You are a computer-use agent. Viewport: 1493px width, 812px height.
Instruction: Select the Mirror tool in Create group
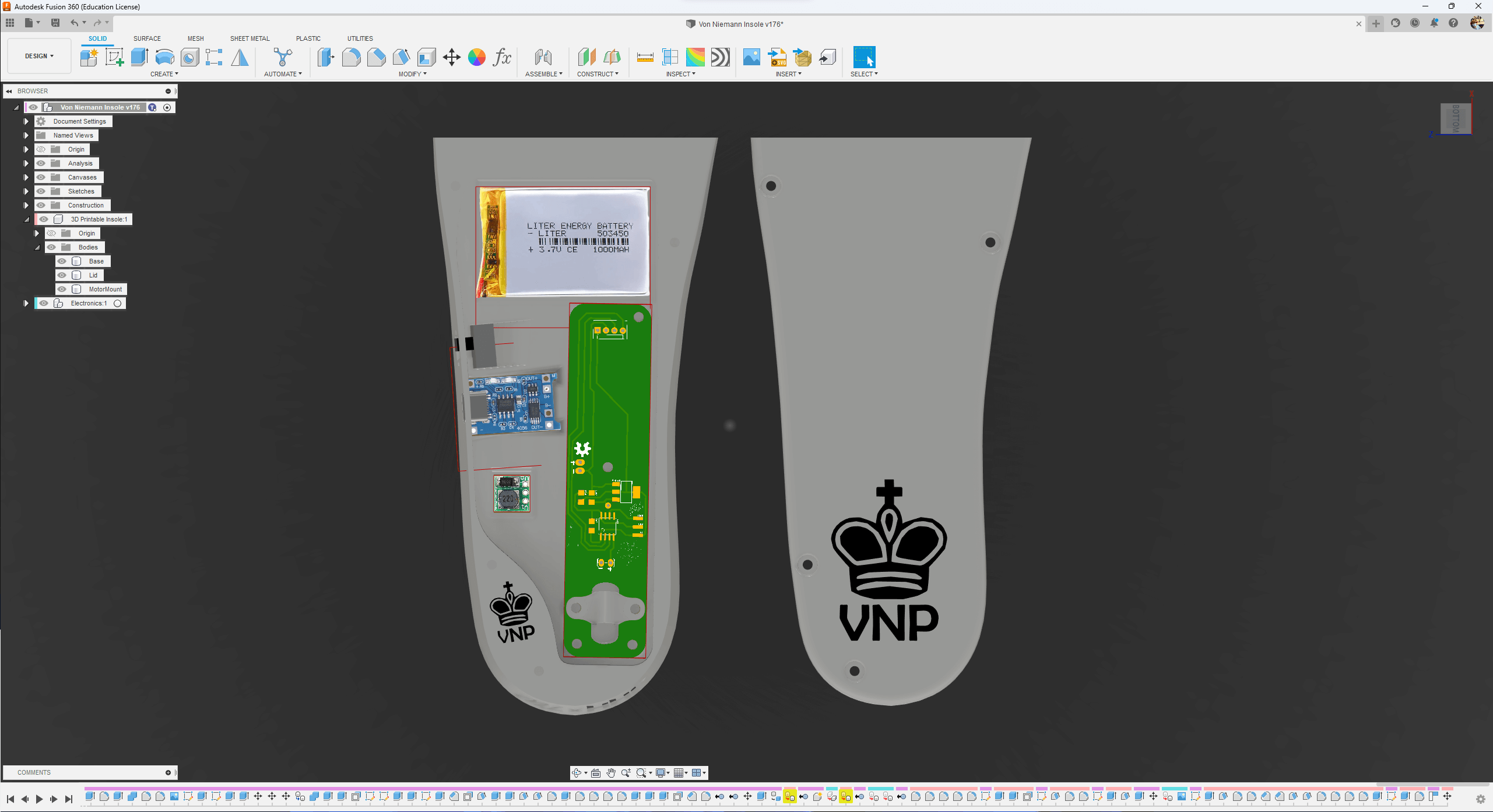(x=240, y=57)
